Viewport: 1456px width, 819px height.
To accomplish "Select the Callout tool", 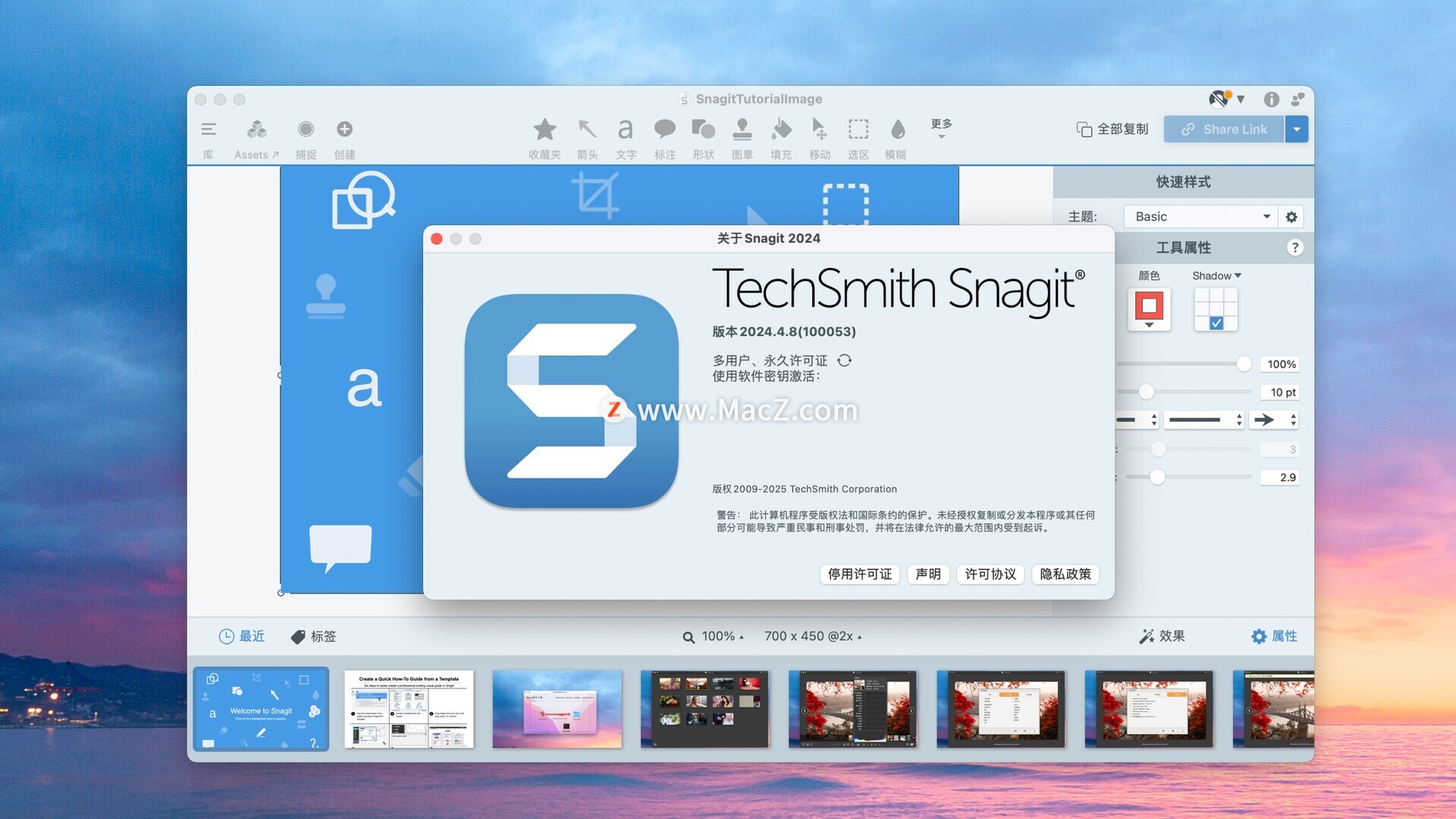I will click(664, 130).
